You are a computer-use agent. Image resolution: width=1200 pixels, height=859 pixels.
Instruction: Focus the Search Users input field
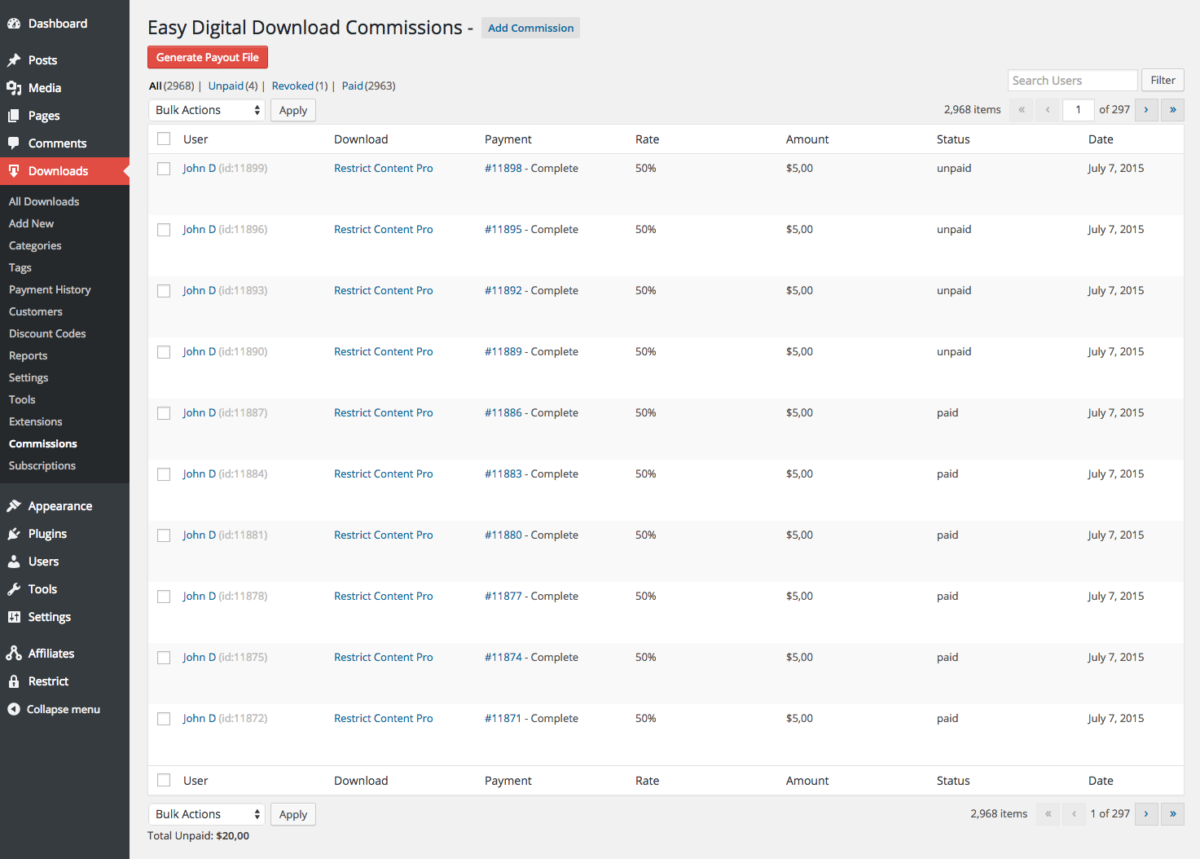click(1072, 80)
